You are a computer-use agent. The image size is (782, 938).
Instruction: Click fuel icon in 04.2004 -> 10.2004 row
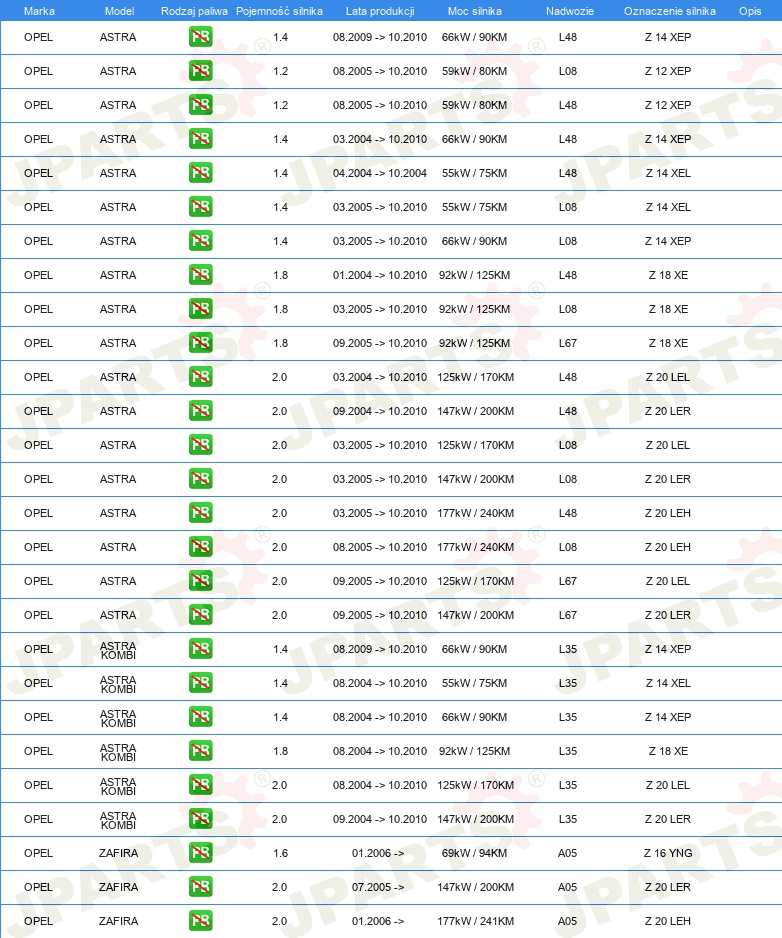click(200, 173)
